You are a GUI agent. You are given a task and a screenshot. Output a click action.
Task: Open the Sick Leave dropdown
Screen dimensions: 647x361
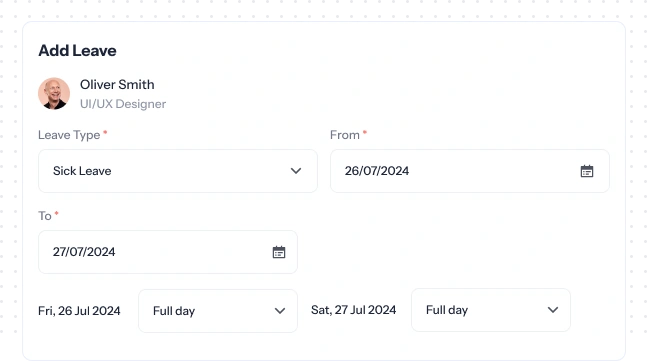pyautogui.click(x=178, y=171)
